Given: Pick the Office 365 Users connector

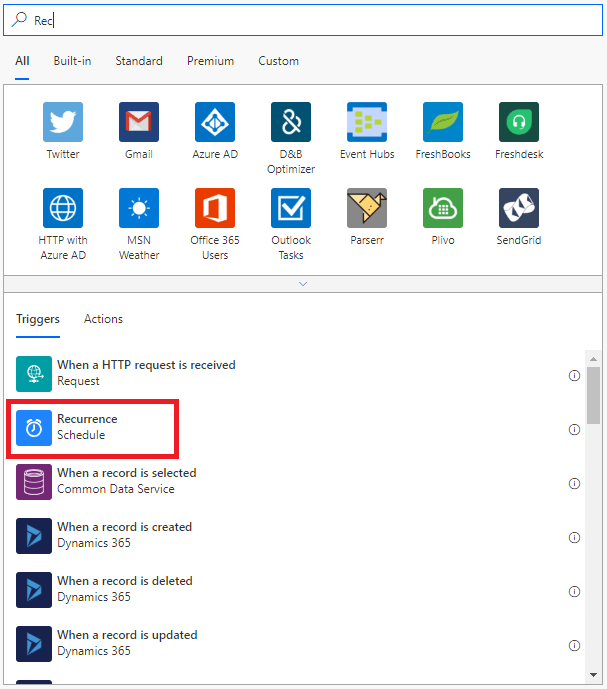Looking at the screenshot, I should (x=215, y=208).
